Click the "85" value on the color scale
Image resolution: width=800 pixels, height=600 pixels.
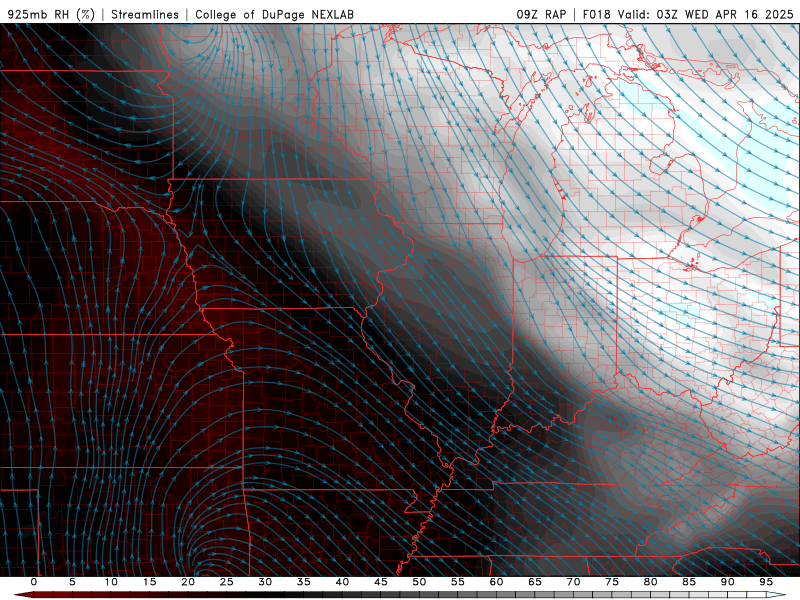[688, 582]
